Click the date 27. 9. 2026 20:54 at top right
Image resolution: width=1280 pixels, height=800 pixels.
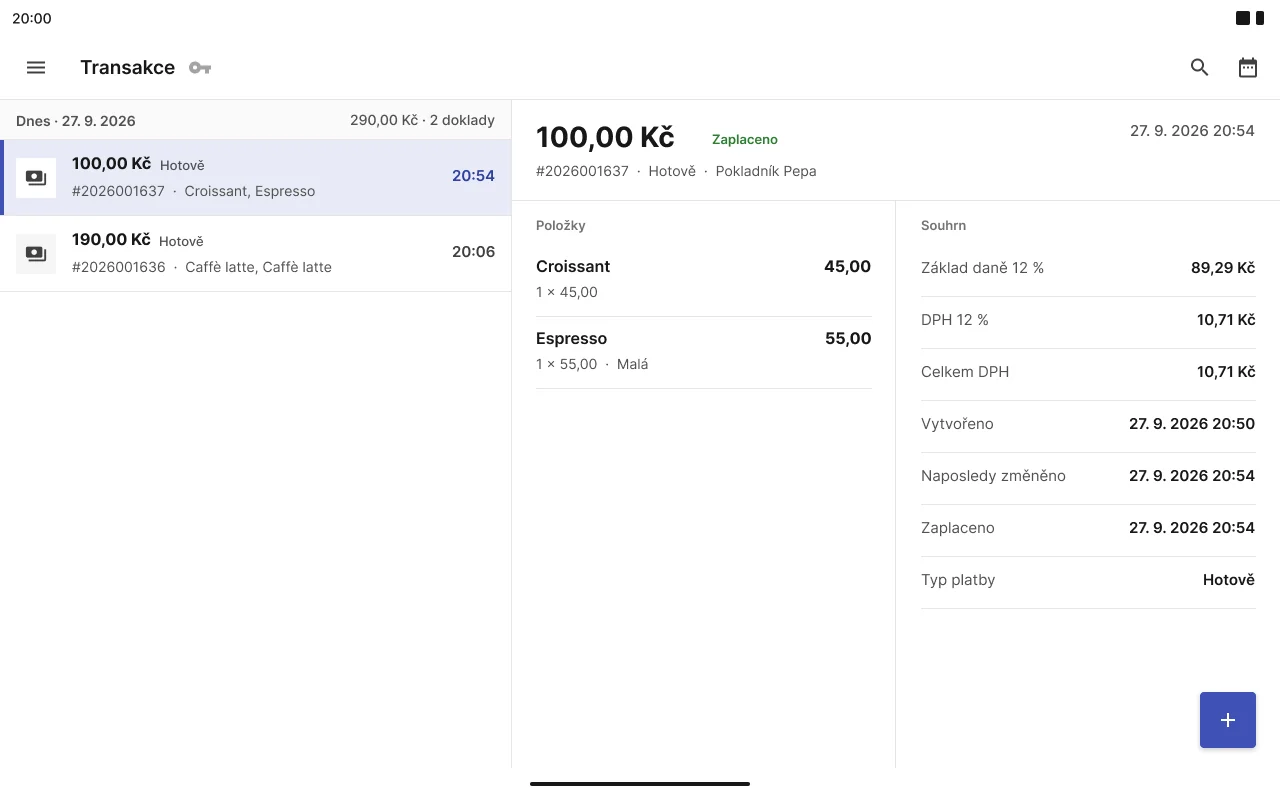(x=1192, y=131)
